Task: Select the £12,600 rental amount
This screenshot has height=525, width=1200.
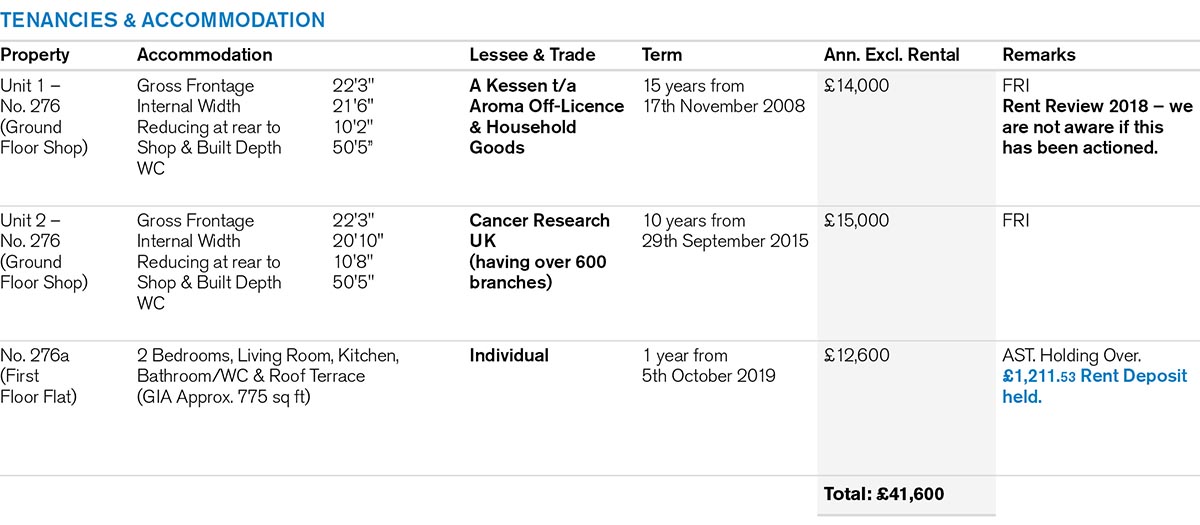Action: click(x=856, y=355)
